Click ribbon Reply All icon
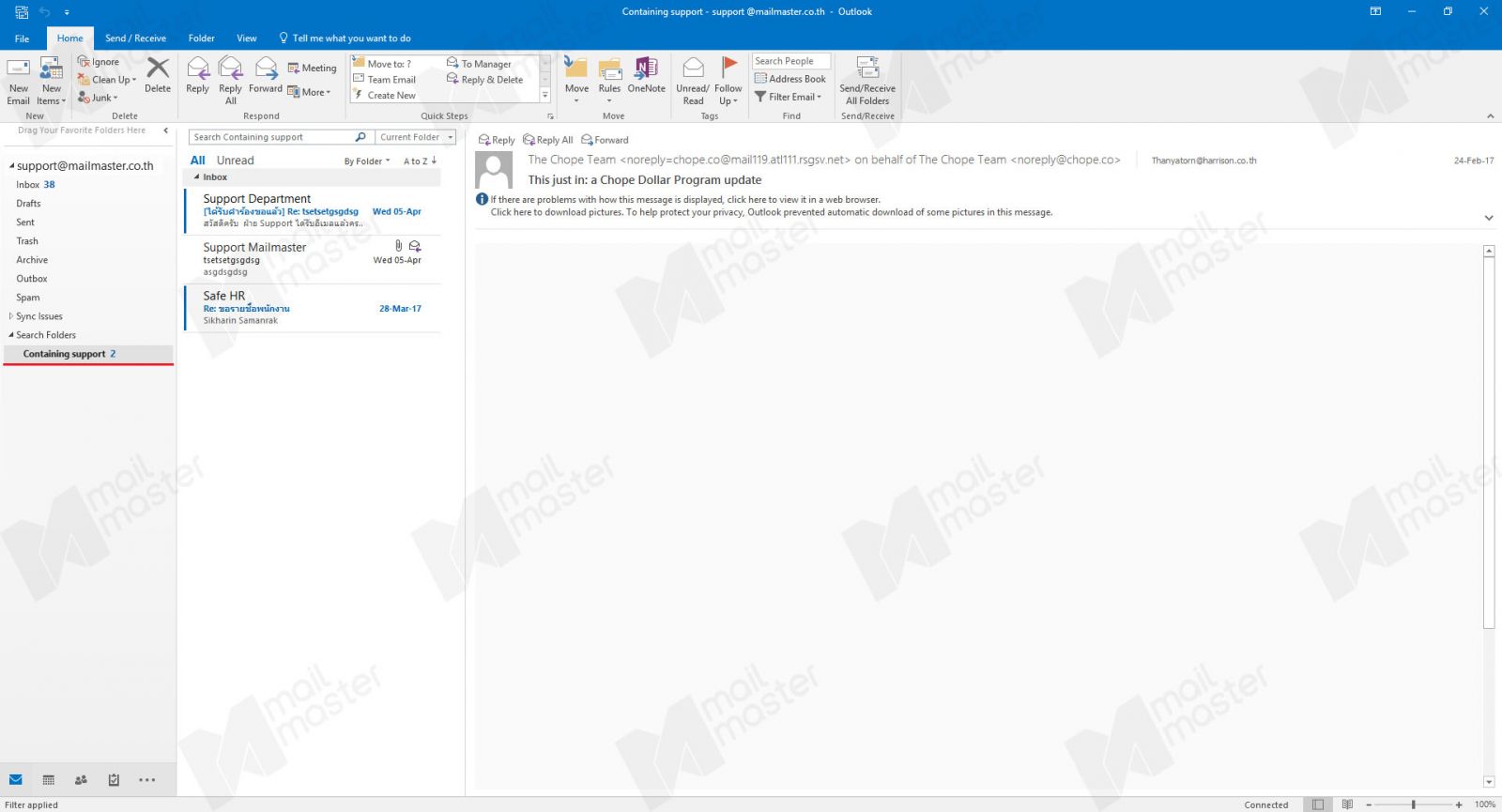 [230, 81]
